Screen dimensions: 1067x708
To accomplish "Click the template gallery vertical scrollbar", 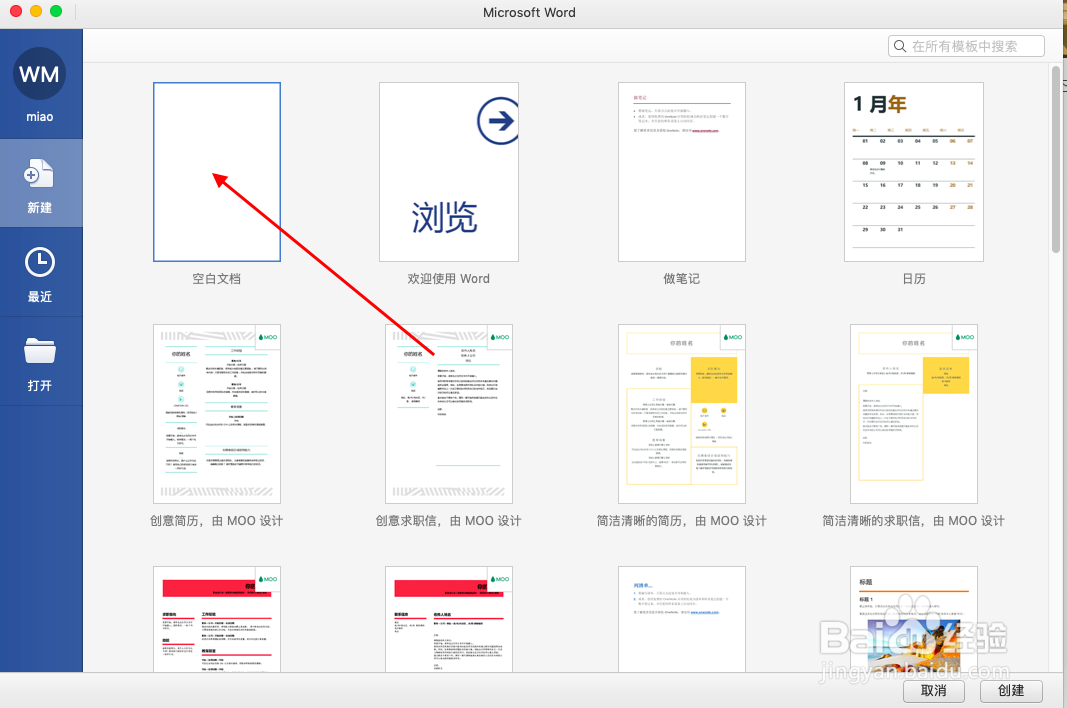I will (x=1055, y=159).
